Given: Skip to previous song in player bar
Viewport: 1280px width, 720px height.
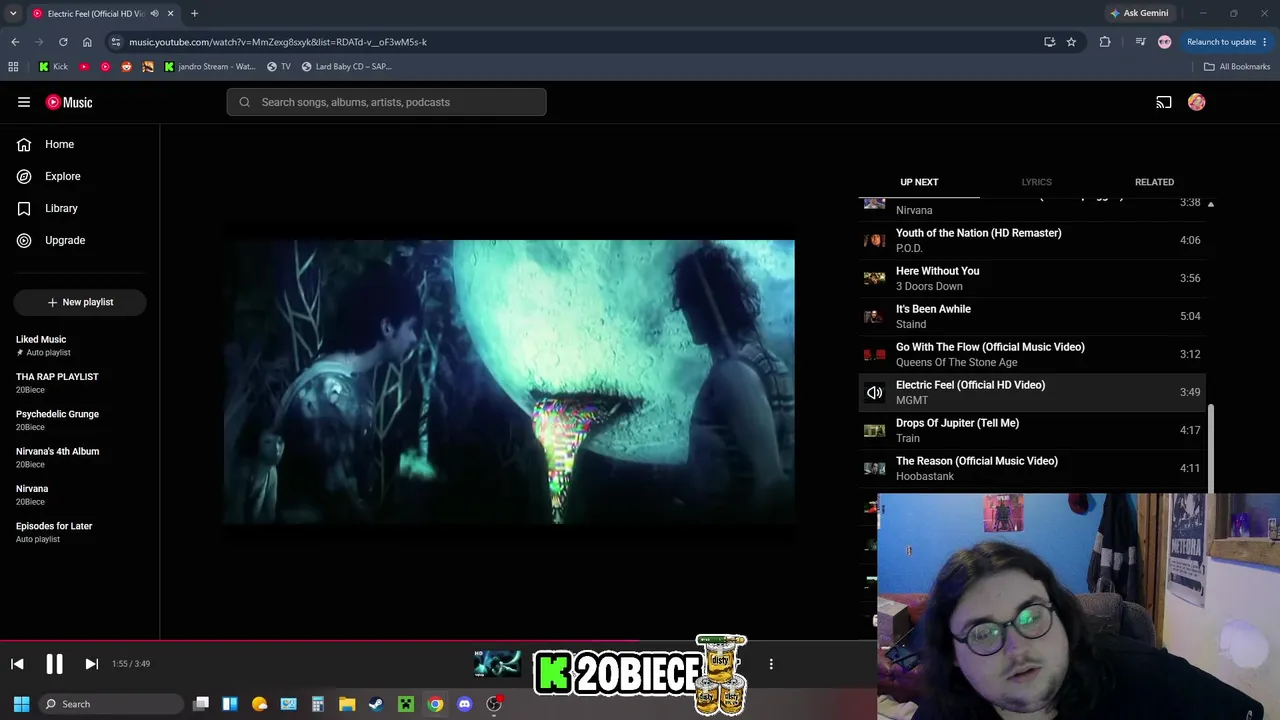Looking at the screenshot, I should 17,664.
